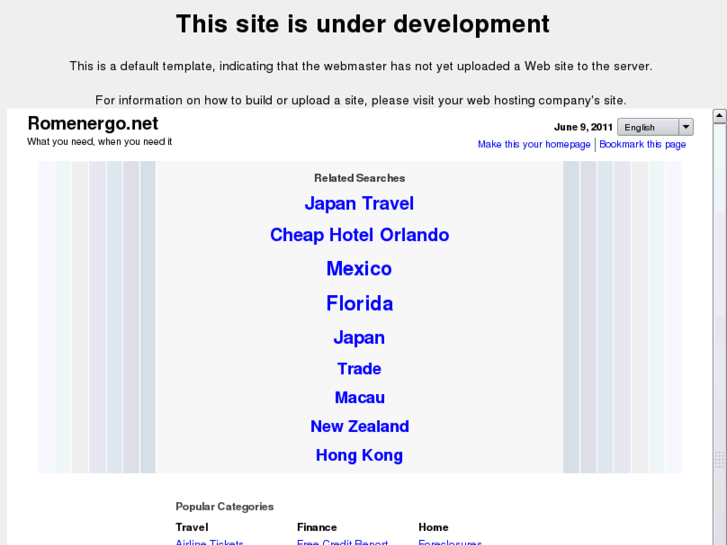Click 'What you need, when you need it' tagline

coord(99,141)
